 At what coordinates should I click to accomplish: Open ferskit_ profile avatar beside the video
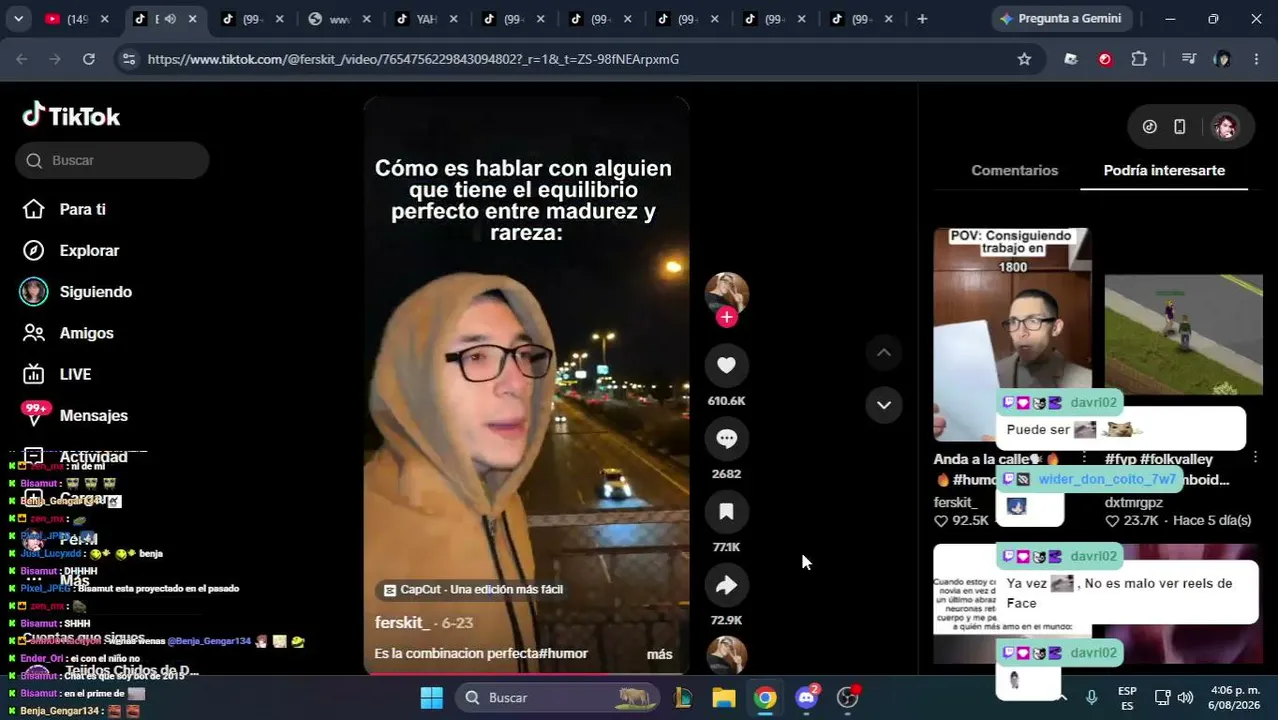(x=727, y=294)
